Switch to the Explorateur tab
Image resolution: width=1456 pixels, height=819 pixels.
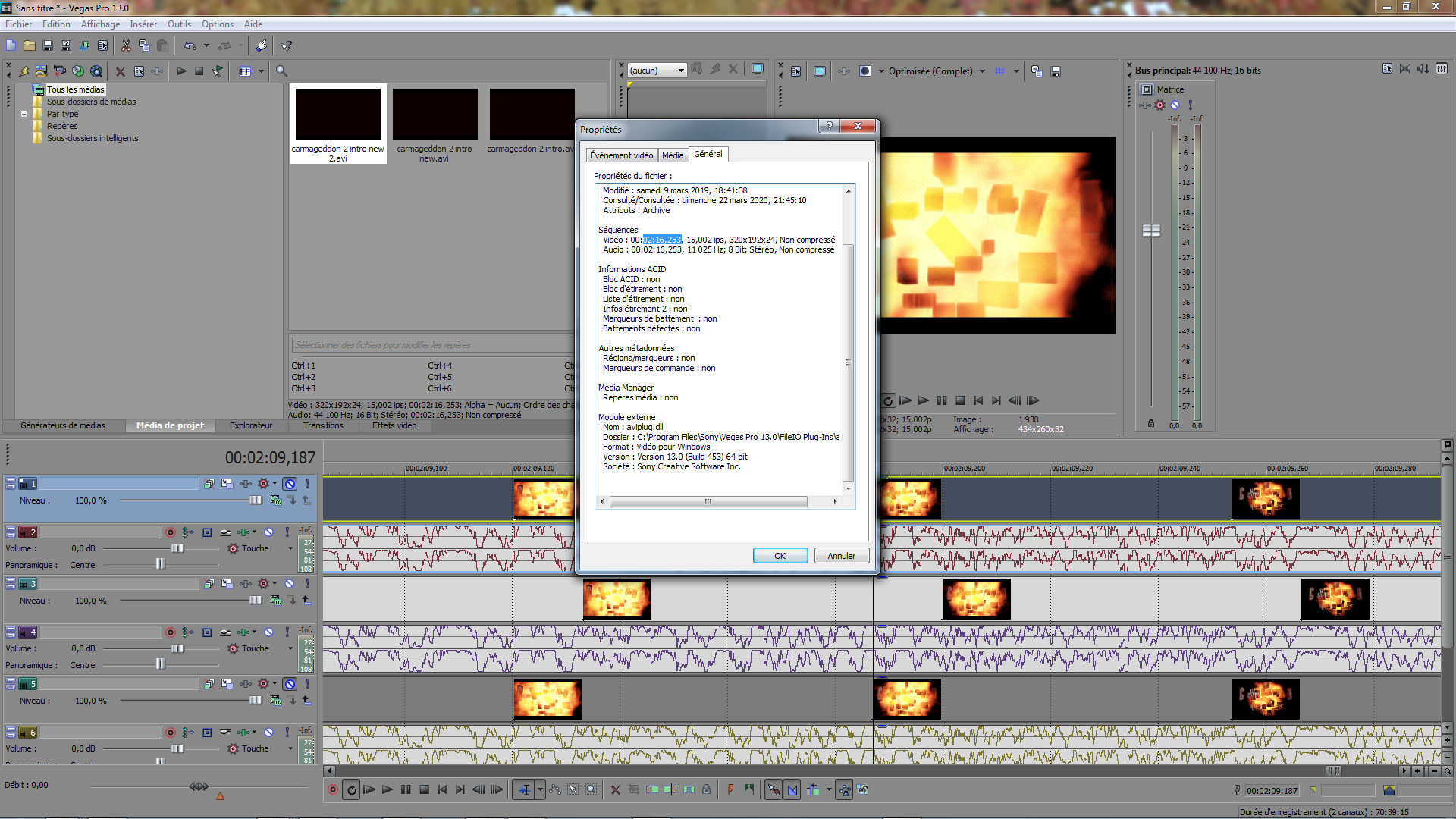(x=251, y=426)
